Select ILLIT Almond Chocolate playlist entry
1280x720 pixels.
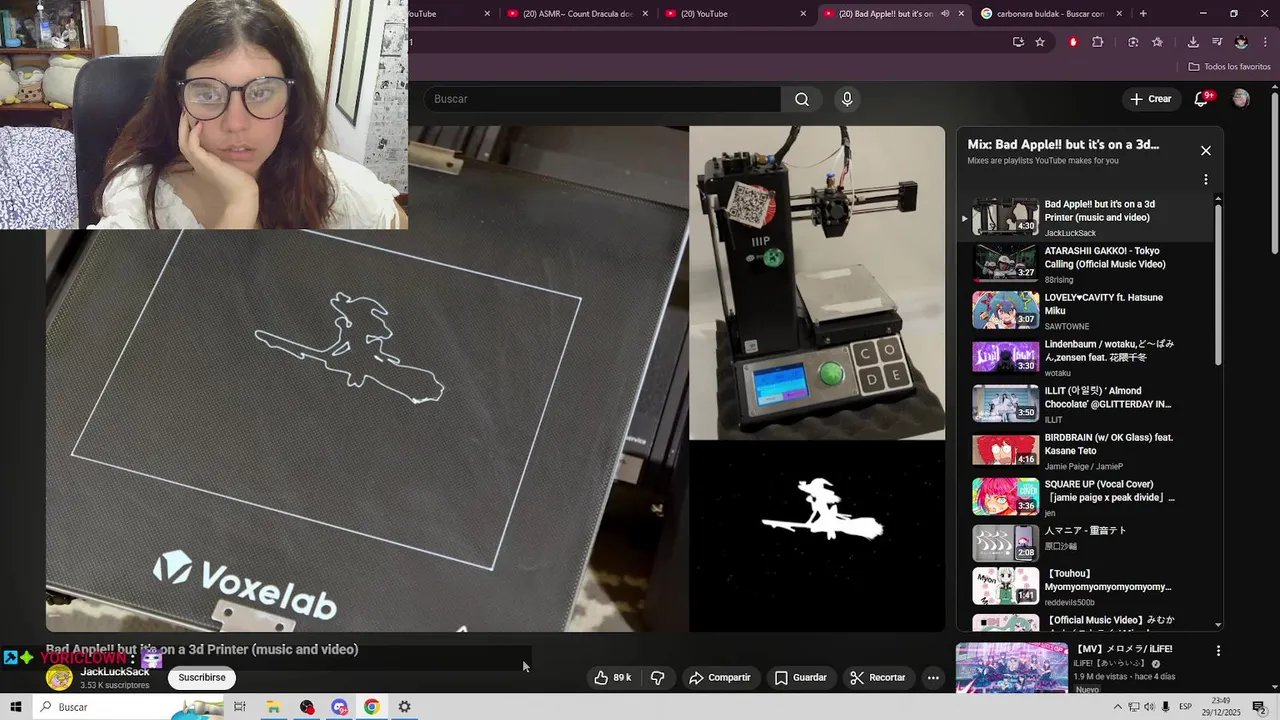tap(1085, 404)
